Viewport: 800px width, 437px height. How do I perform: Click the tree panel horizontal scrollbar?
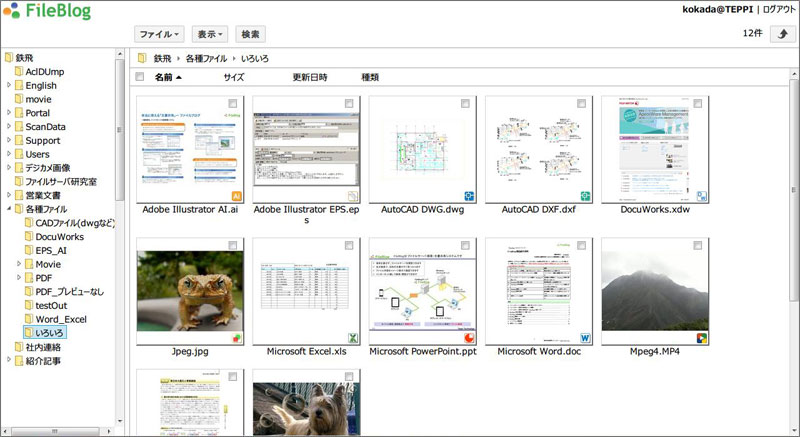tap(54, 431)
